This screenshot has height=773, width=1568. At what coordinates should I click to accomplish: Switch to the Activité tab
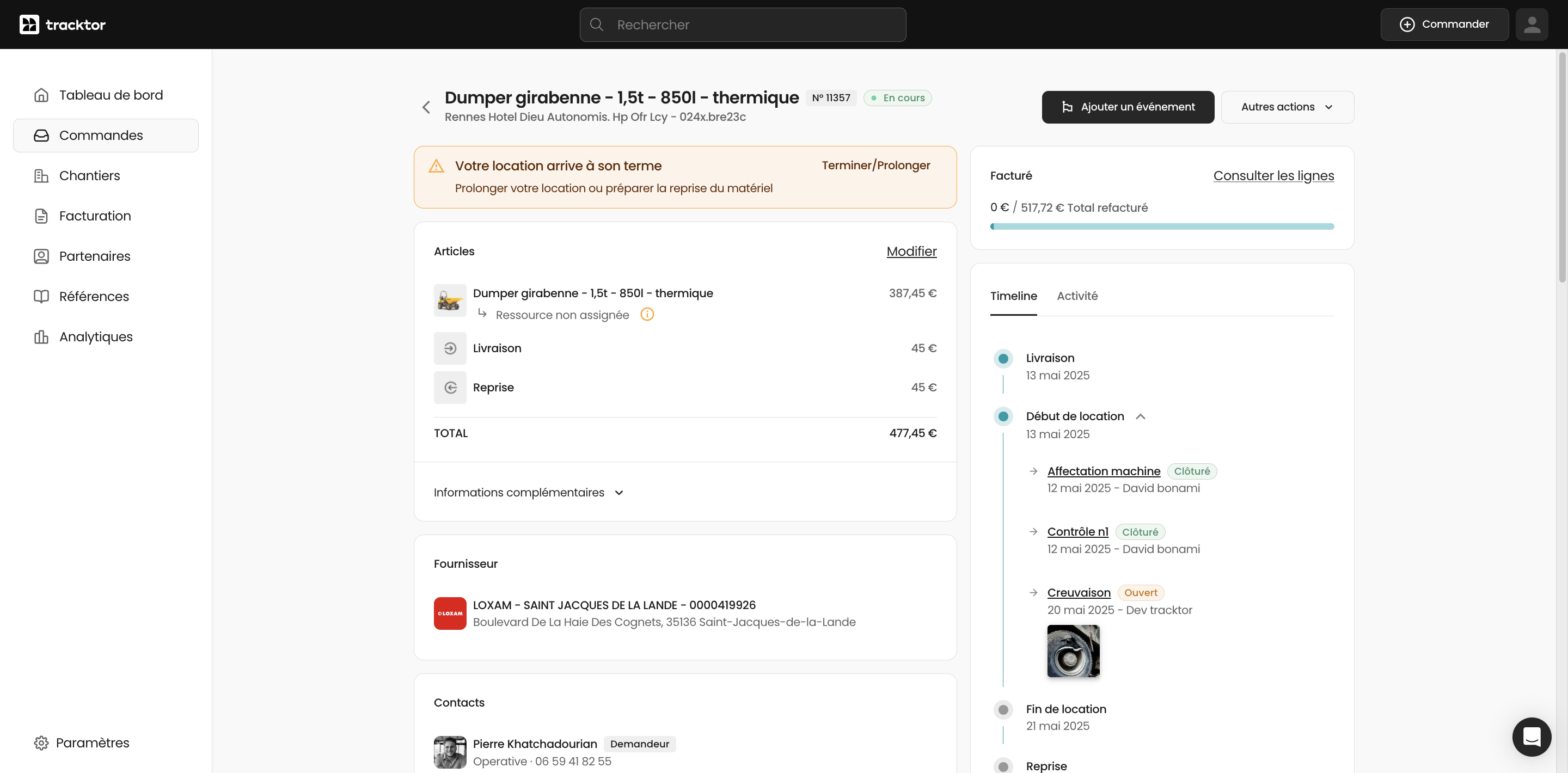[x=1077, y=296]
